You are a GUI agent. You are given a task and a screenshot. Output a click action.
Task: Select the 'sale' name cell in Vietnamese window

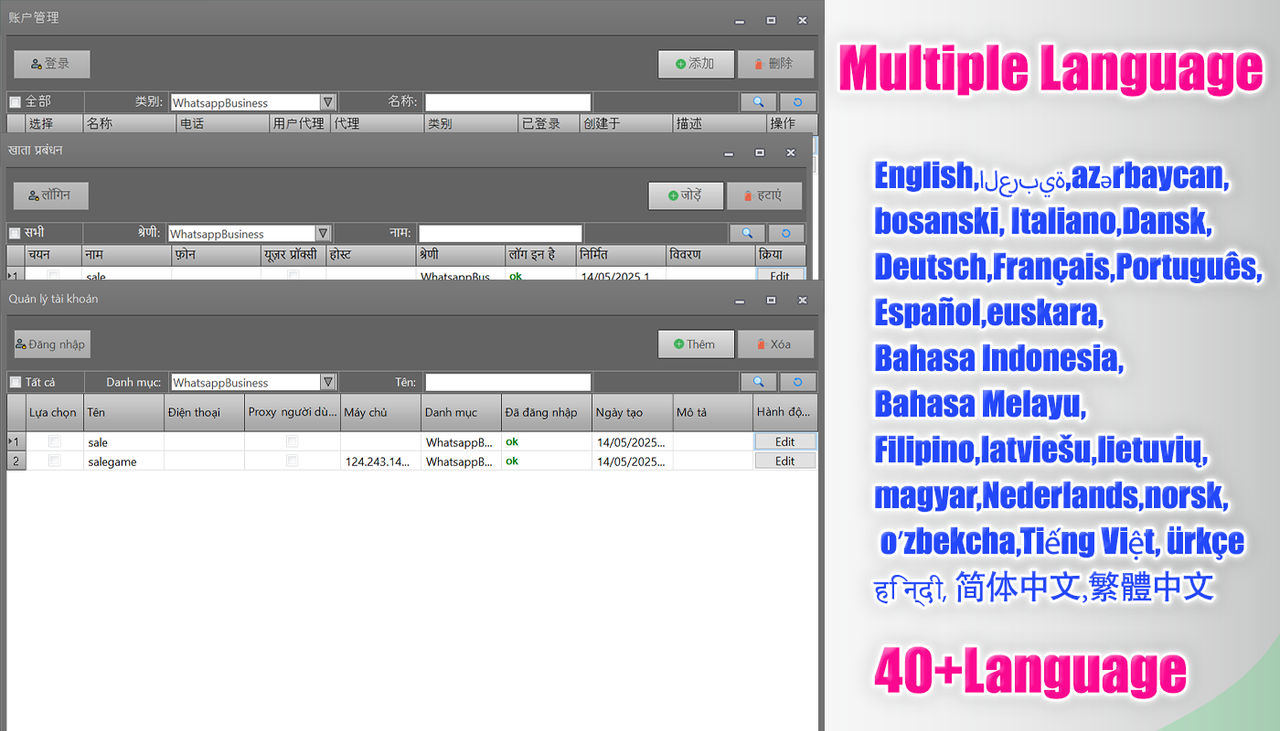coord(124,442)
